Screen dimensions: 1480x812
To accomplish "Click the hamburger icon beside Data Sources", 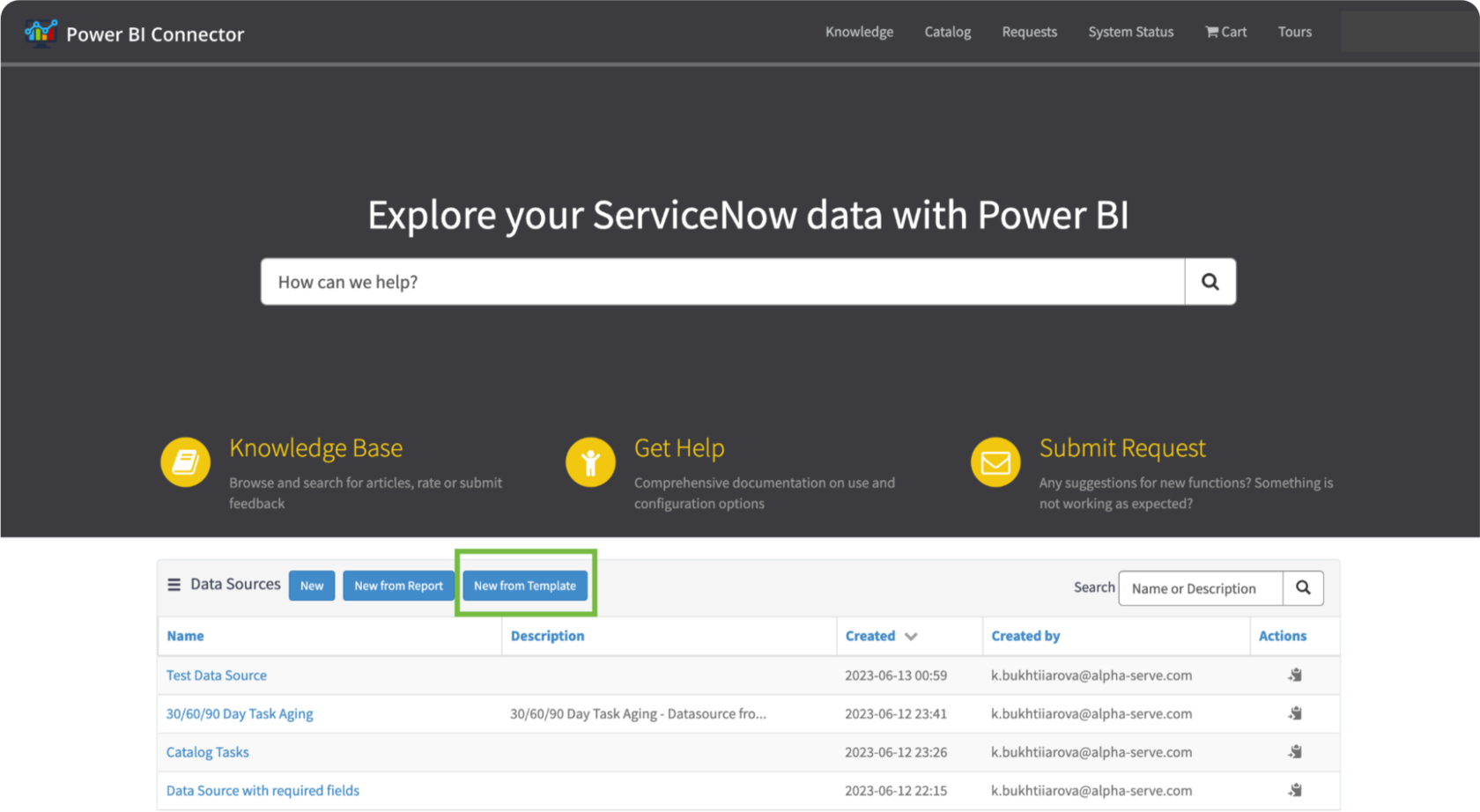I will (x=174, y=584).
